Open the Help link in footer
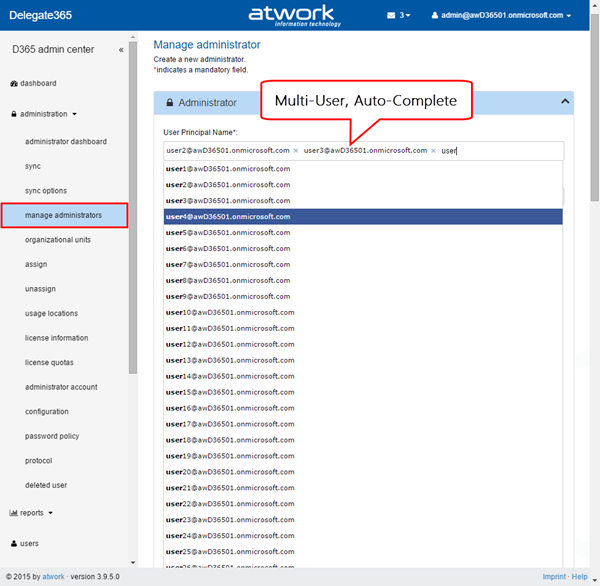The image size is (600, 586). point(580,577)
